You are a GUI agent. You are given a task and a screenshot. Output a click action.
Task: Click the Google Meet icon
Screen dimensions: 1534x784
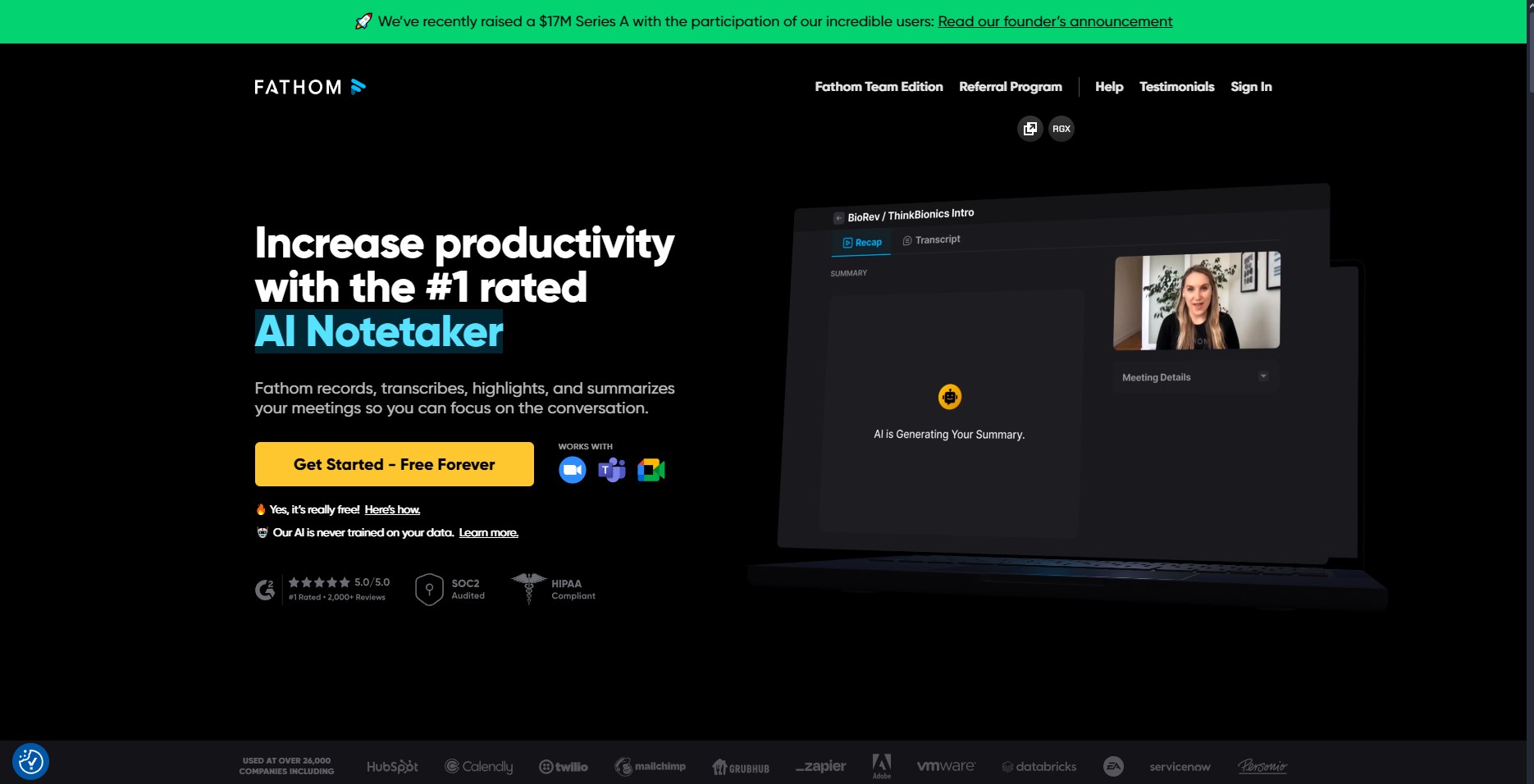651,470
